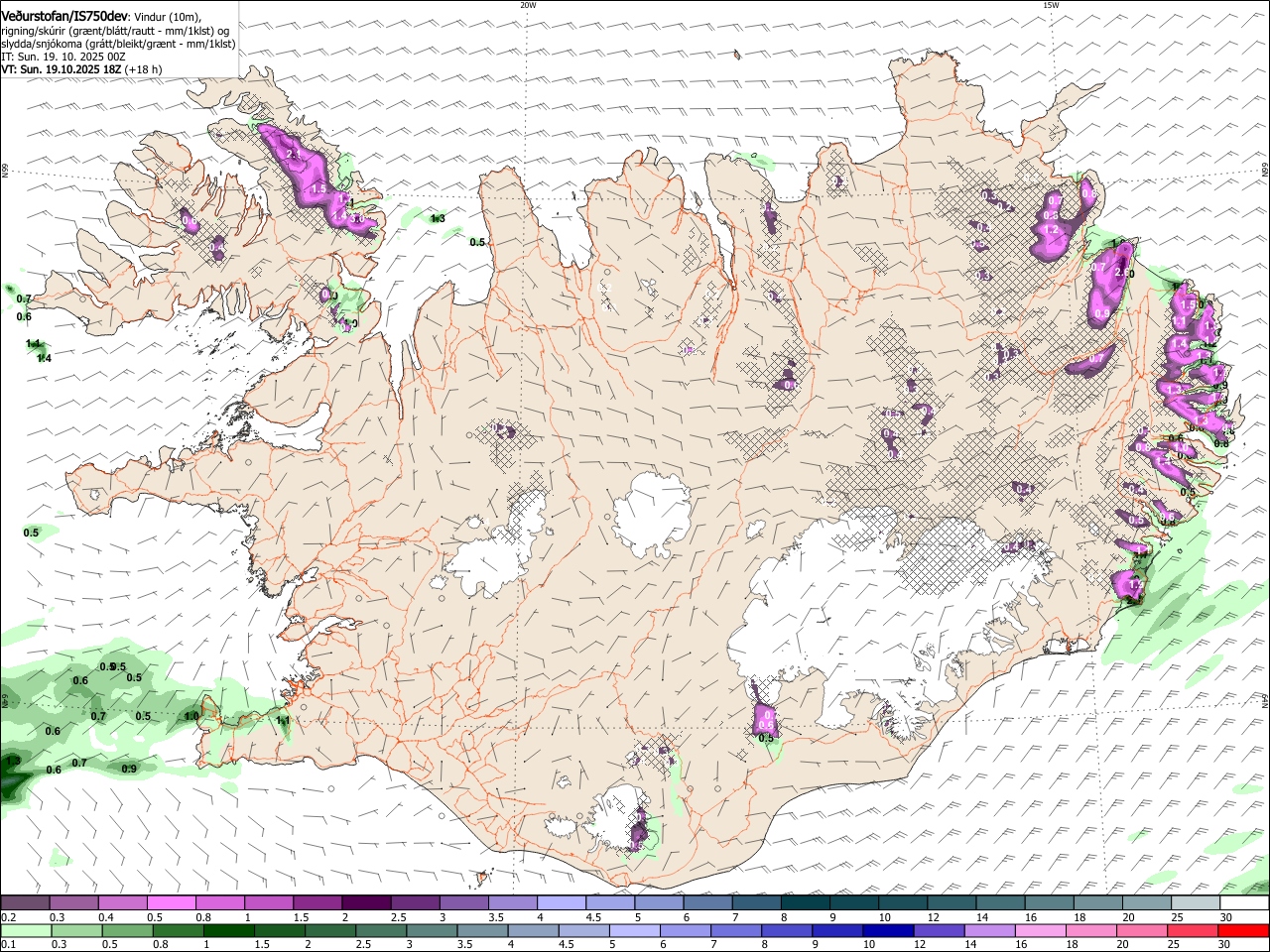Select the IT: Sun. 19. 10. 2025 00Z line

pos(63,57)
